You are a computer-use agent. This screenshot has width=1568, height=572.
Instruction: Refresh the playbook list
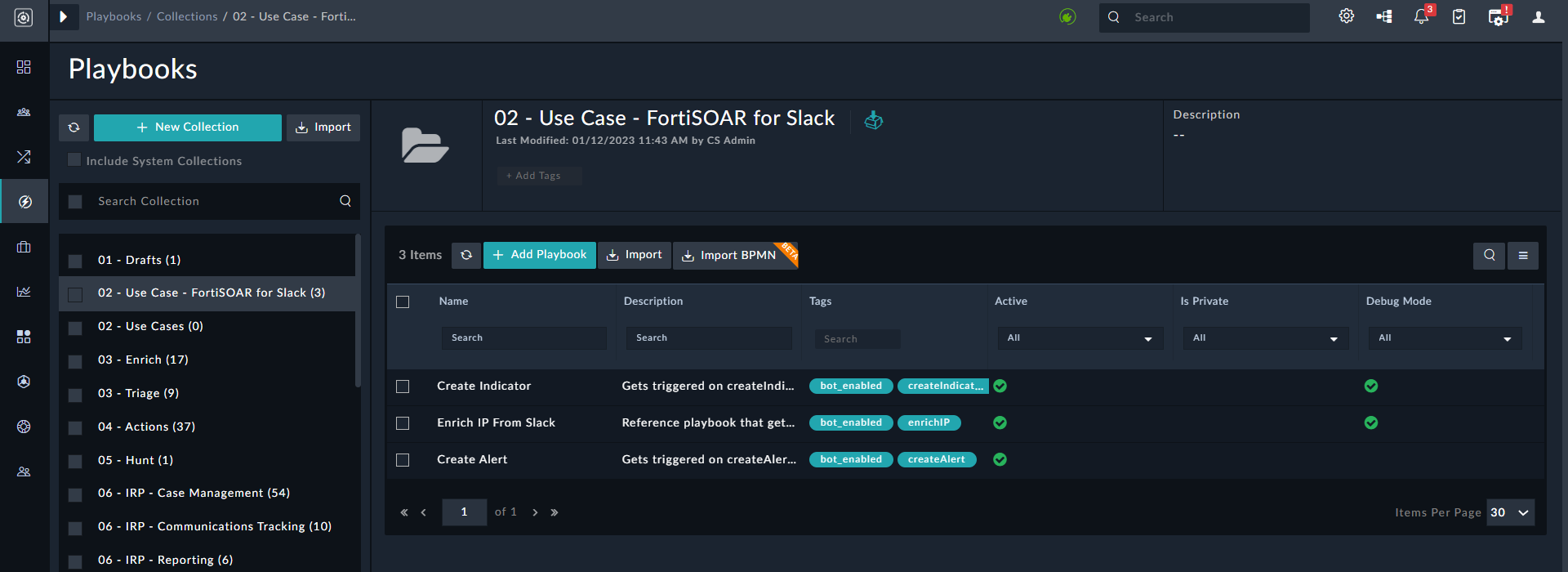[x=466, y=255]
